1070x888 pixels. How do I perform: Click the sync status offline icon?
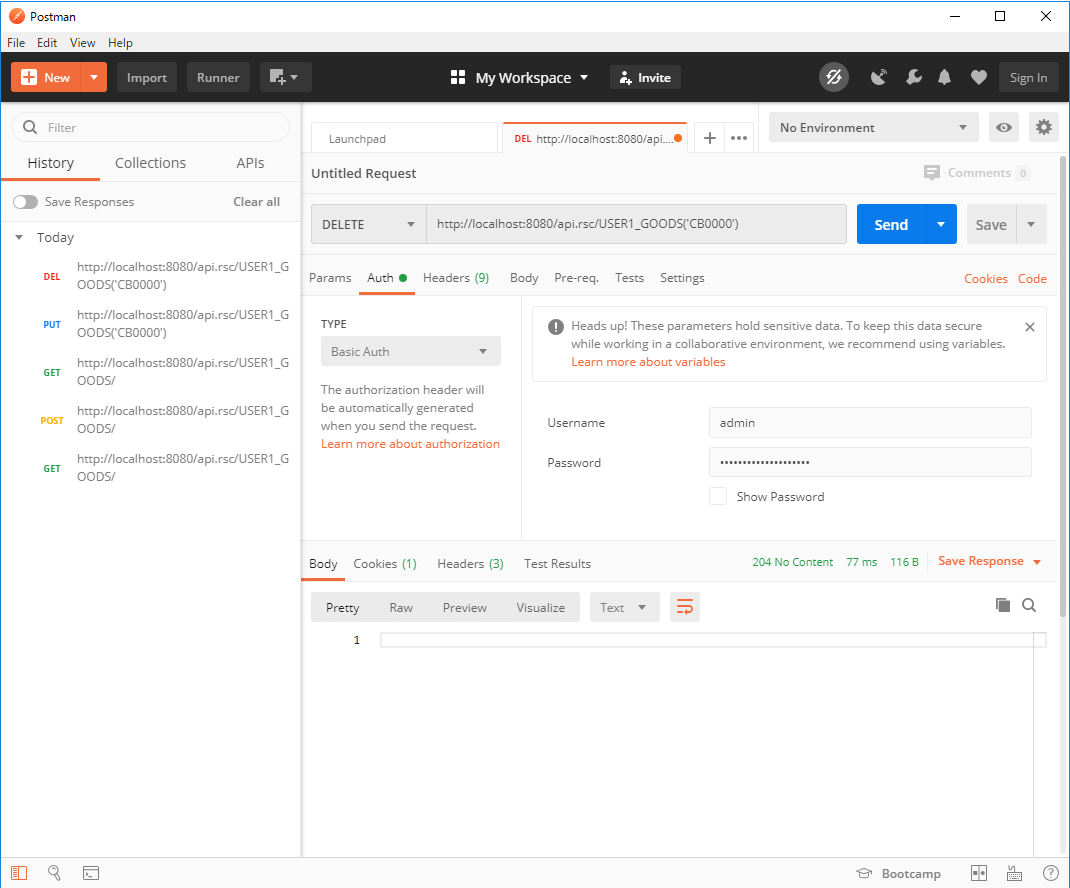pyautogui.click(x=834, y=77)
